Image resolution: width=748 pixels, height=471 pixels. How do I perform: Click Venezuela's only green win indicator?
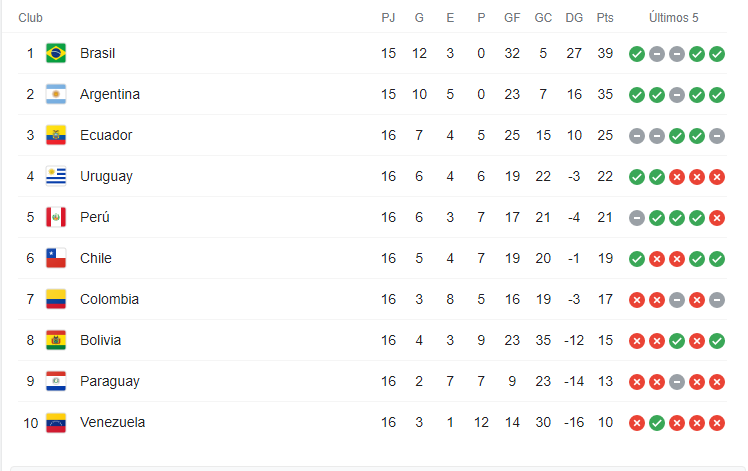(x=657, y=423)
